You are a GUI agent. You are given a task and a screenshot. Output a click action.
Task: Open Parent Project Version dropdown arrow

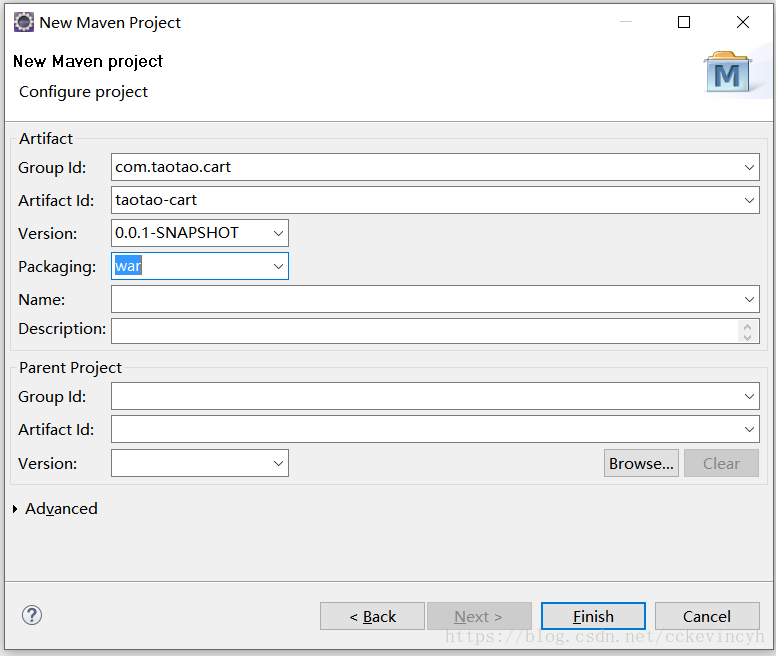278,464
